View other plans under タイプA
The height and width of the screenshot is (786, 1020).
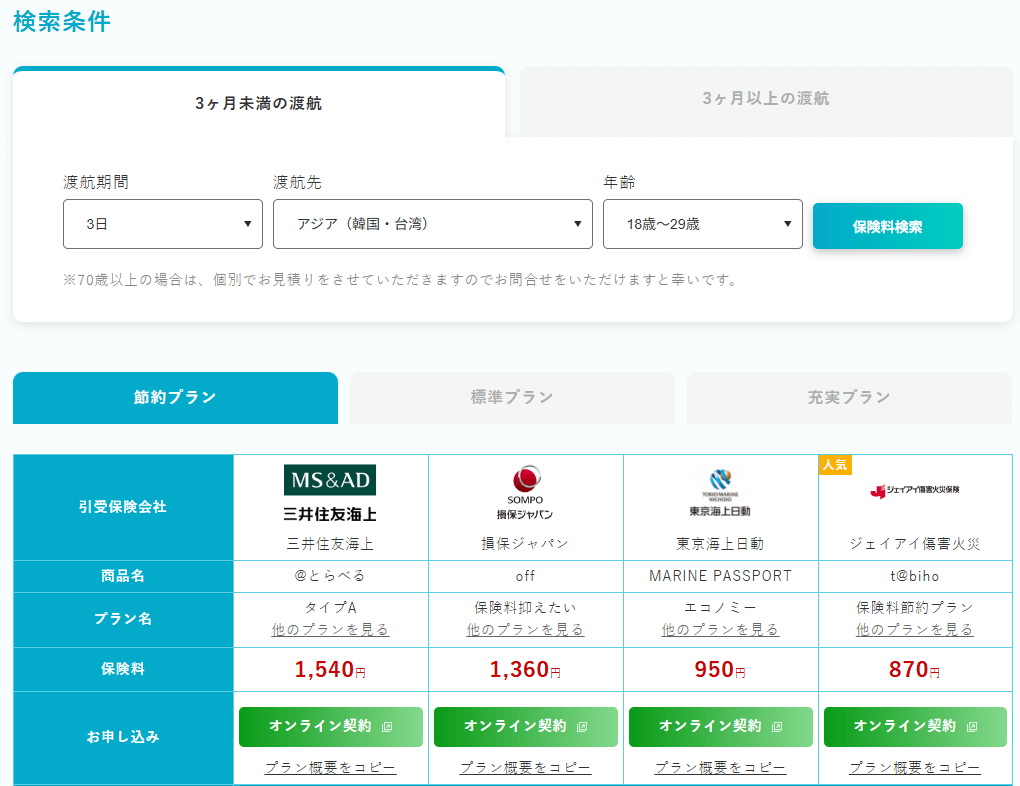point(330,630)
